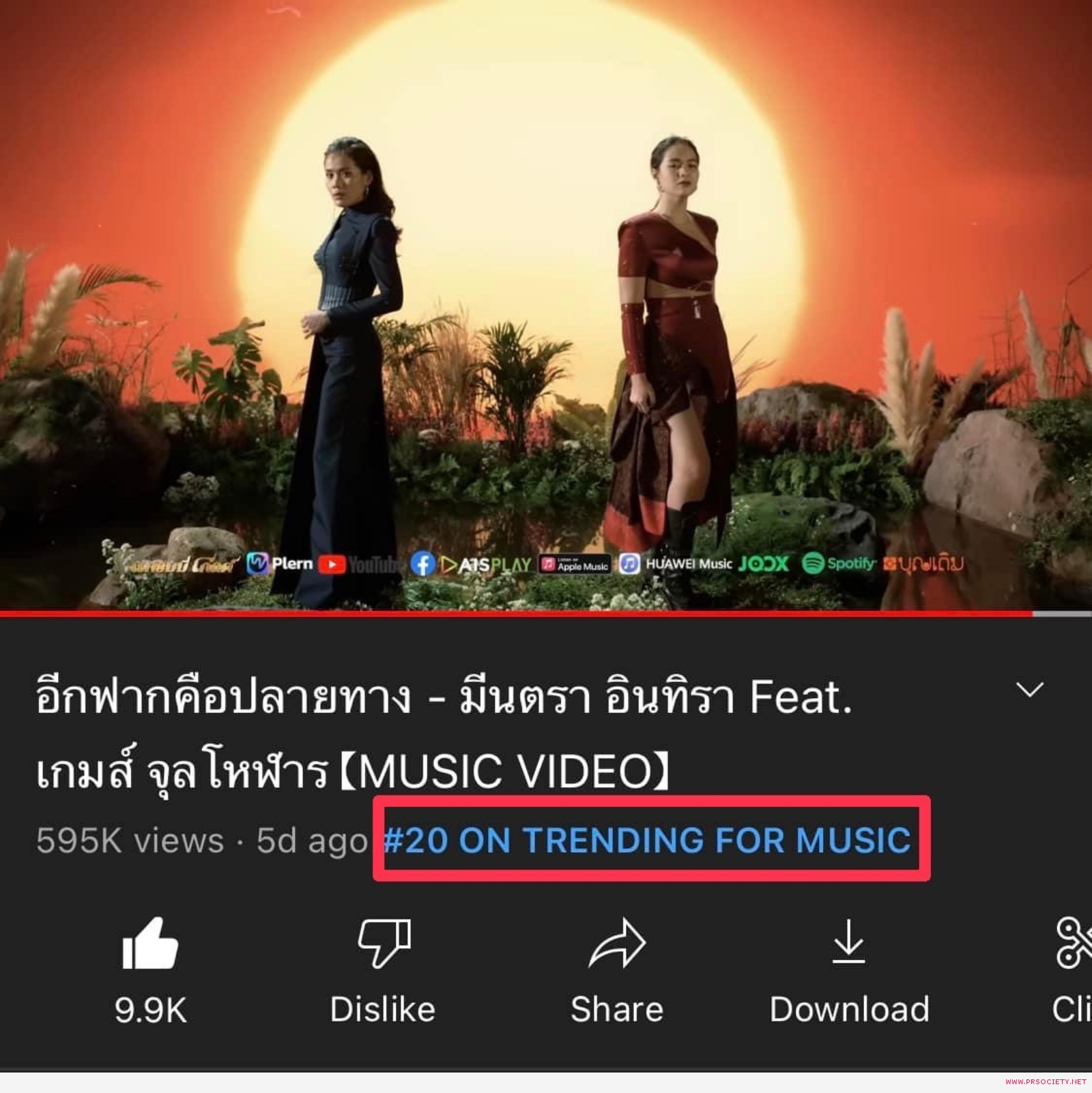Screen dimensions: 1092x1093
Task: Tap the Download arrow icon
Action: click(849, 942)
